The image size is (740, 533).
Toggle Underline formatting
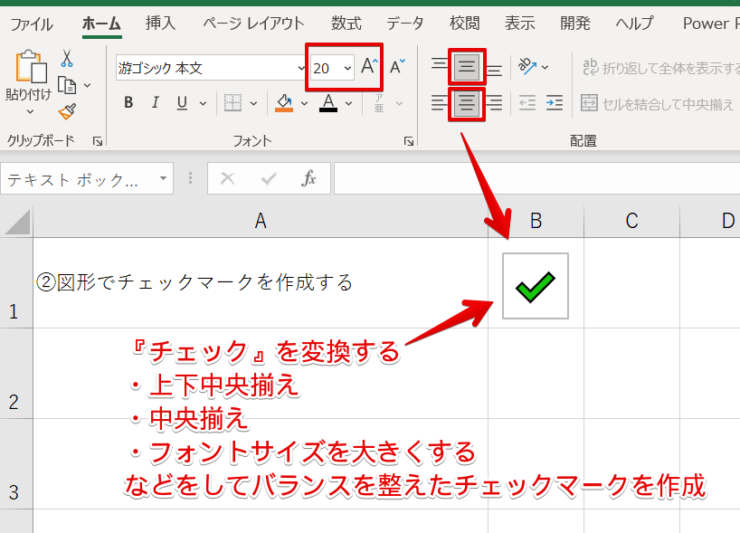tap(182, 103)
